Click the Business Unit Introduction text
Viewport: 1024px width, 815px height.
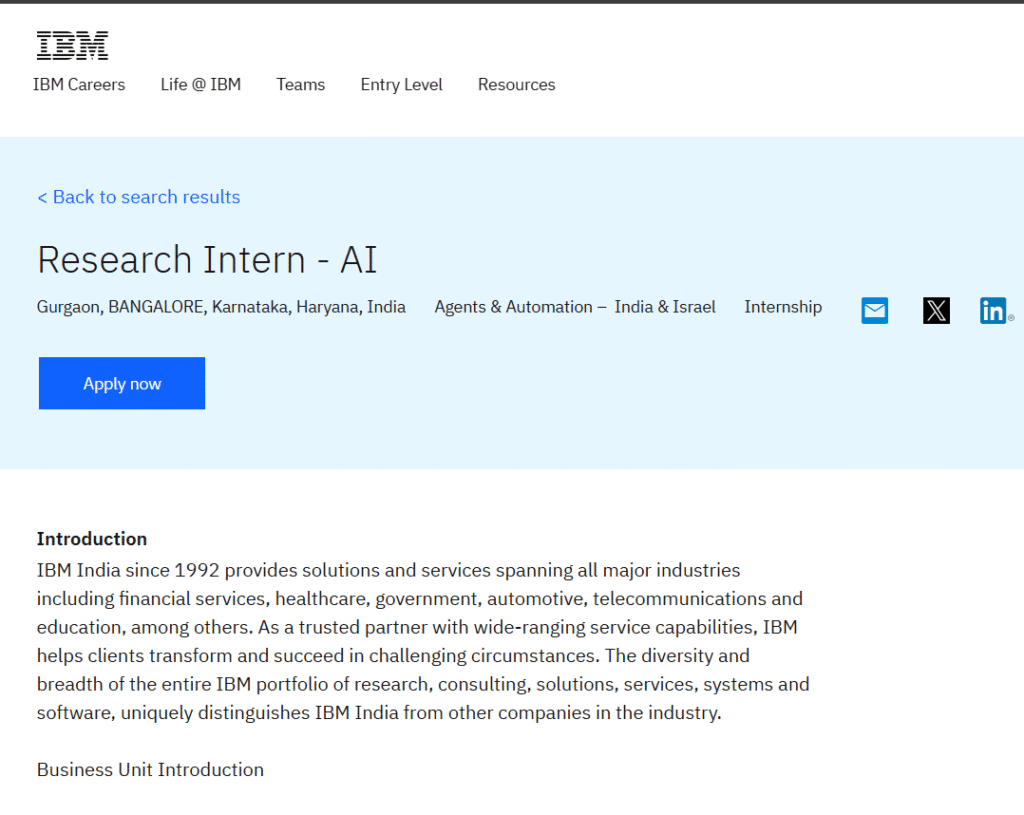(150, 769)
